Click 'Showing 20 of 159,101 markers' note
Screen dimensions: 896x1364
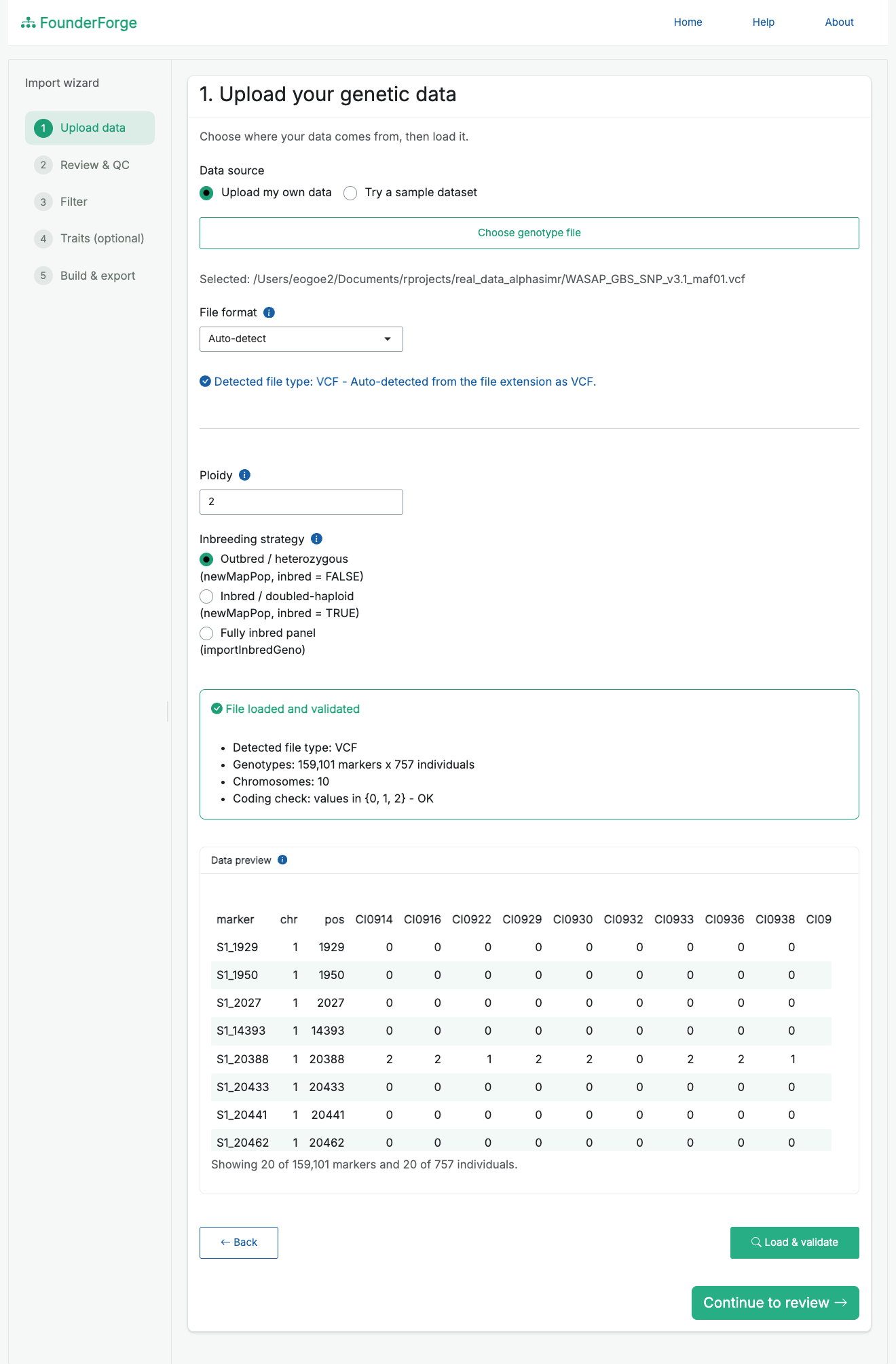pyautogui.click(x=365, y=1164)
